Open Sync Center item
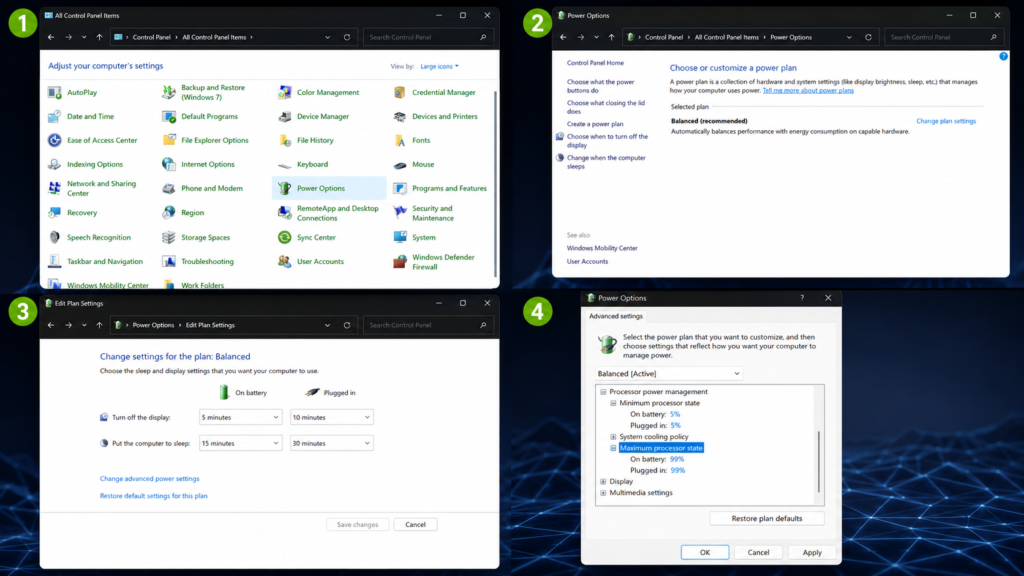The width and height of the screenshot is (1024, 576). pos(306,238)
